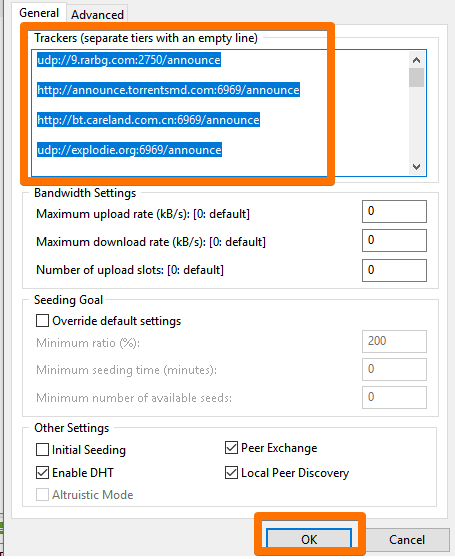Screen dimensions: 455x559
Task: Check the Initial Seeding option
Action: [42, 449]
